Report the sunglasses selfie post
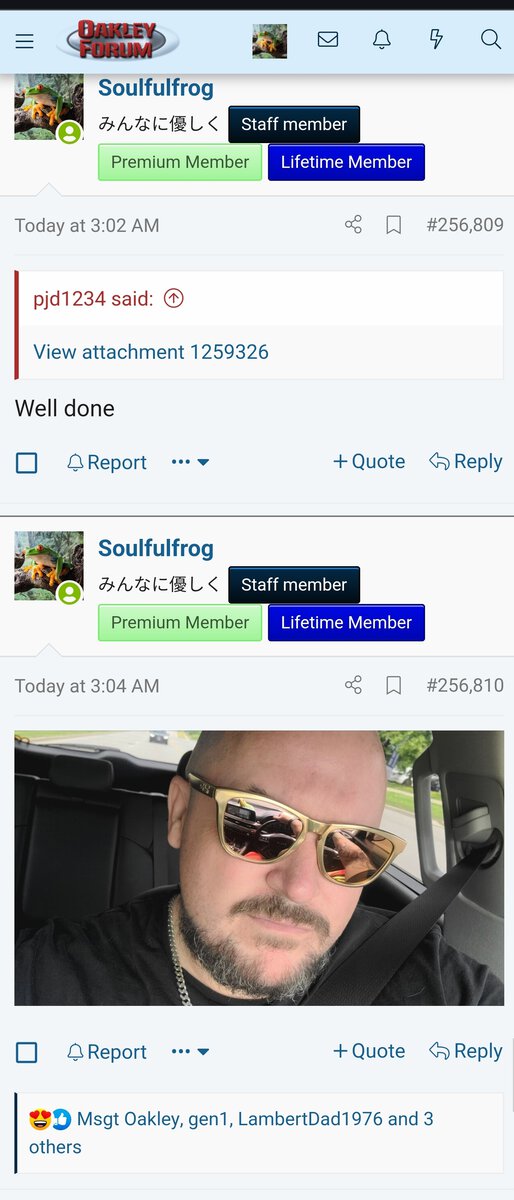This screenshot has width=514, height=1200. pos(106,1052)
